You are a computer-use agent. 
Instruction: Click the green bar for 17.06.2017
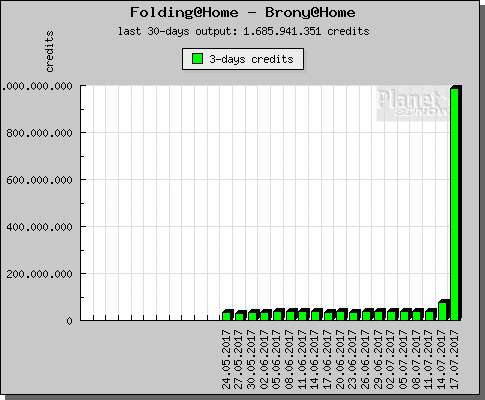click(328, 316)
